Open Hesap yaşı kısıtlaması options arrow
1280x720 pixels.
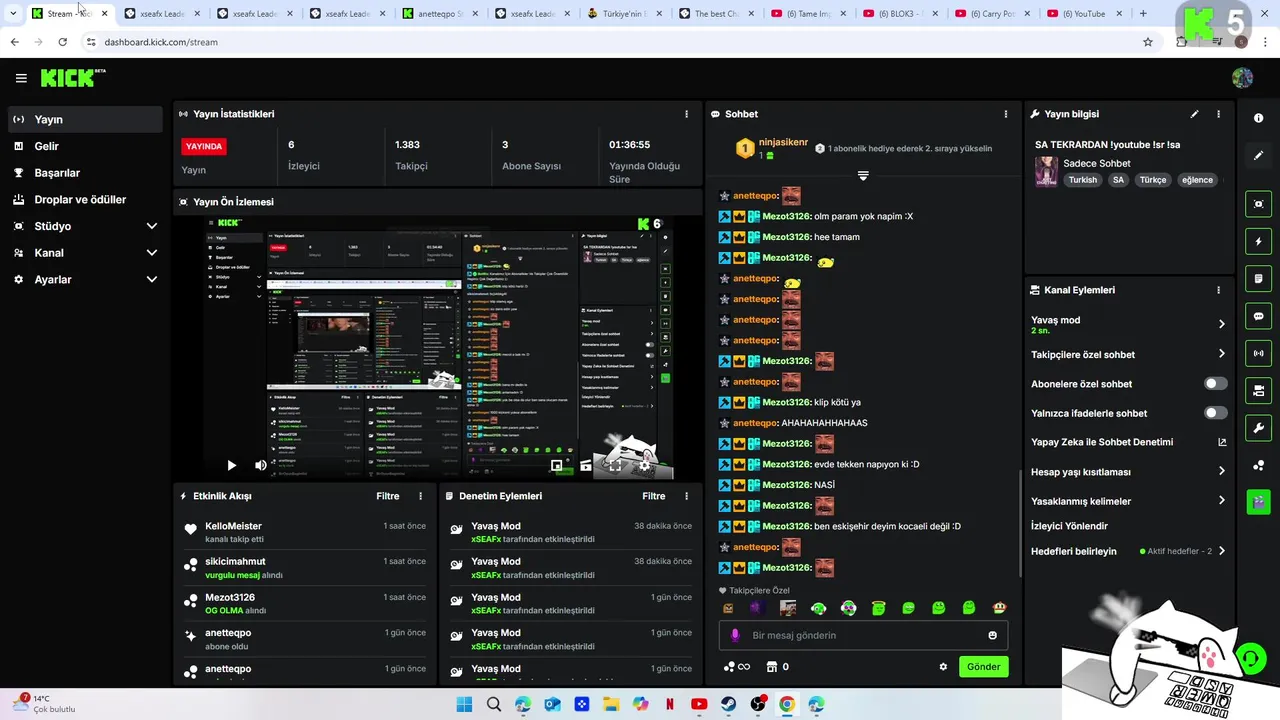point(1221,471)
